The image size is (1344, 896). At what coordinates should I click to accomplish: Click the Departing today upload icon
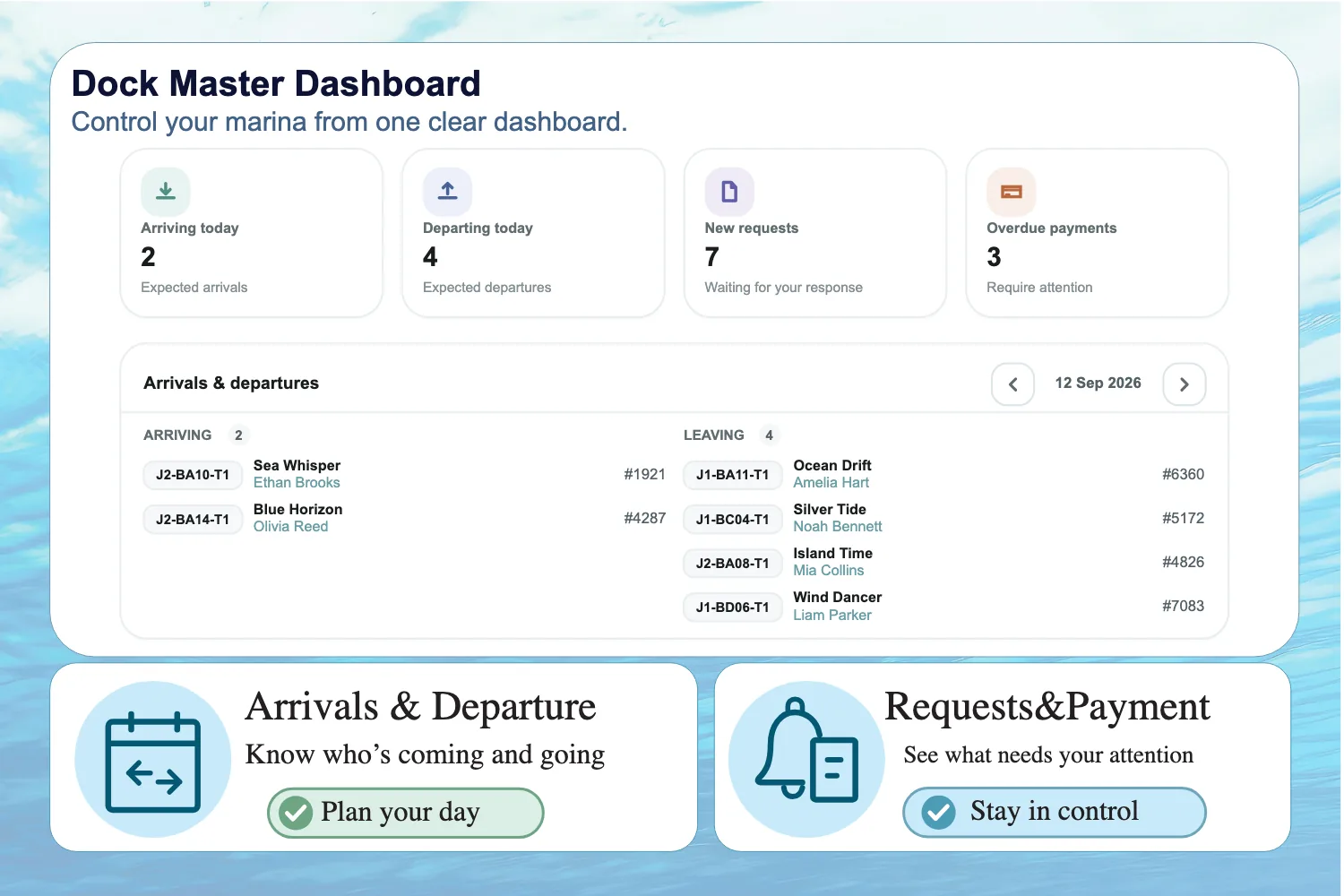(448, 192)
